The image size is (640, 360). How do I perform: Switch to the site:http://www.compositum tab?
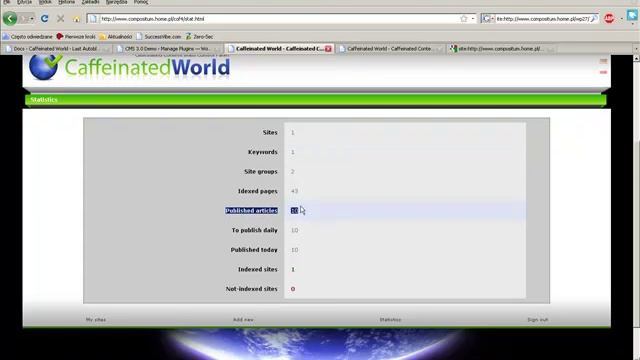501,49
